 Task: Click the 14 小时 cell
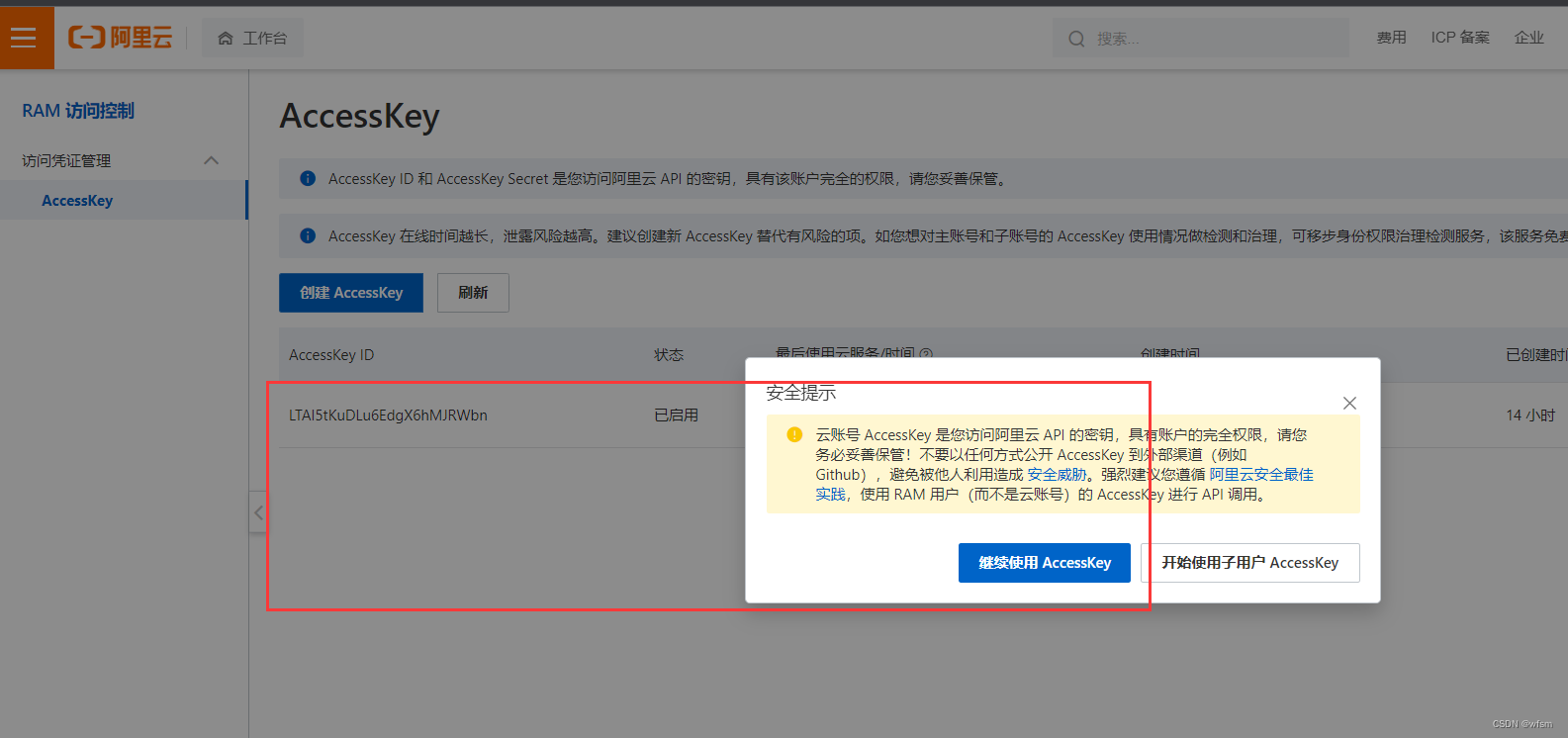[x=1530, y=415]
